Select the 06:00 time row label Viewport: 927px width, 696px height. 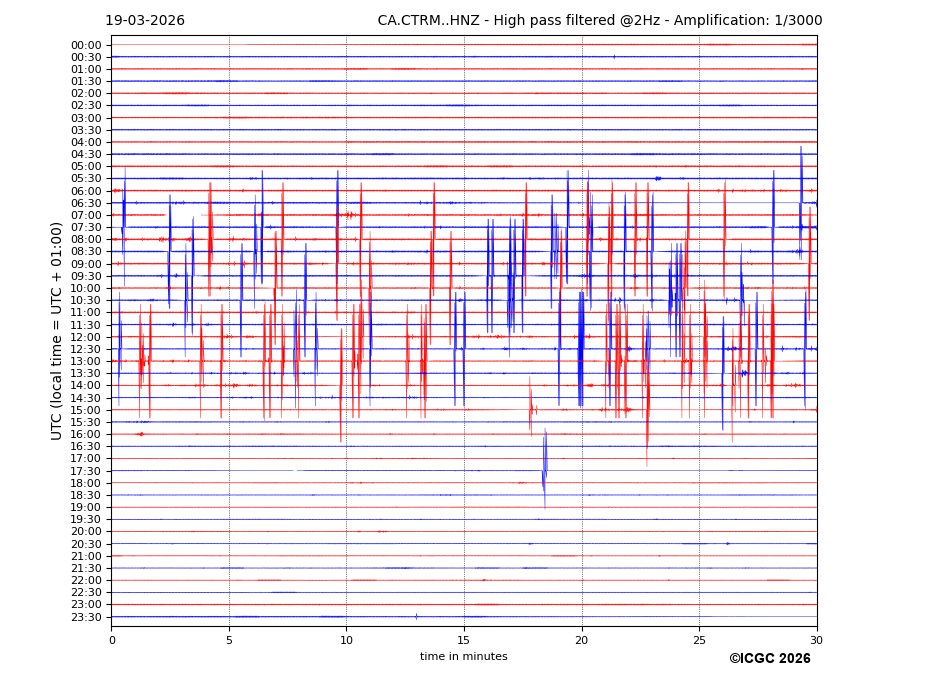coord(85,191)
